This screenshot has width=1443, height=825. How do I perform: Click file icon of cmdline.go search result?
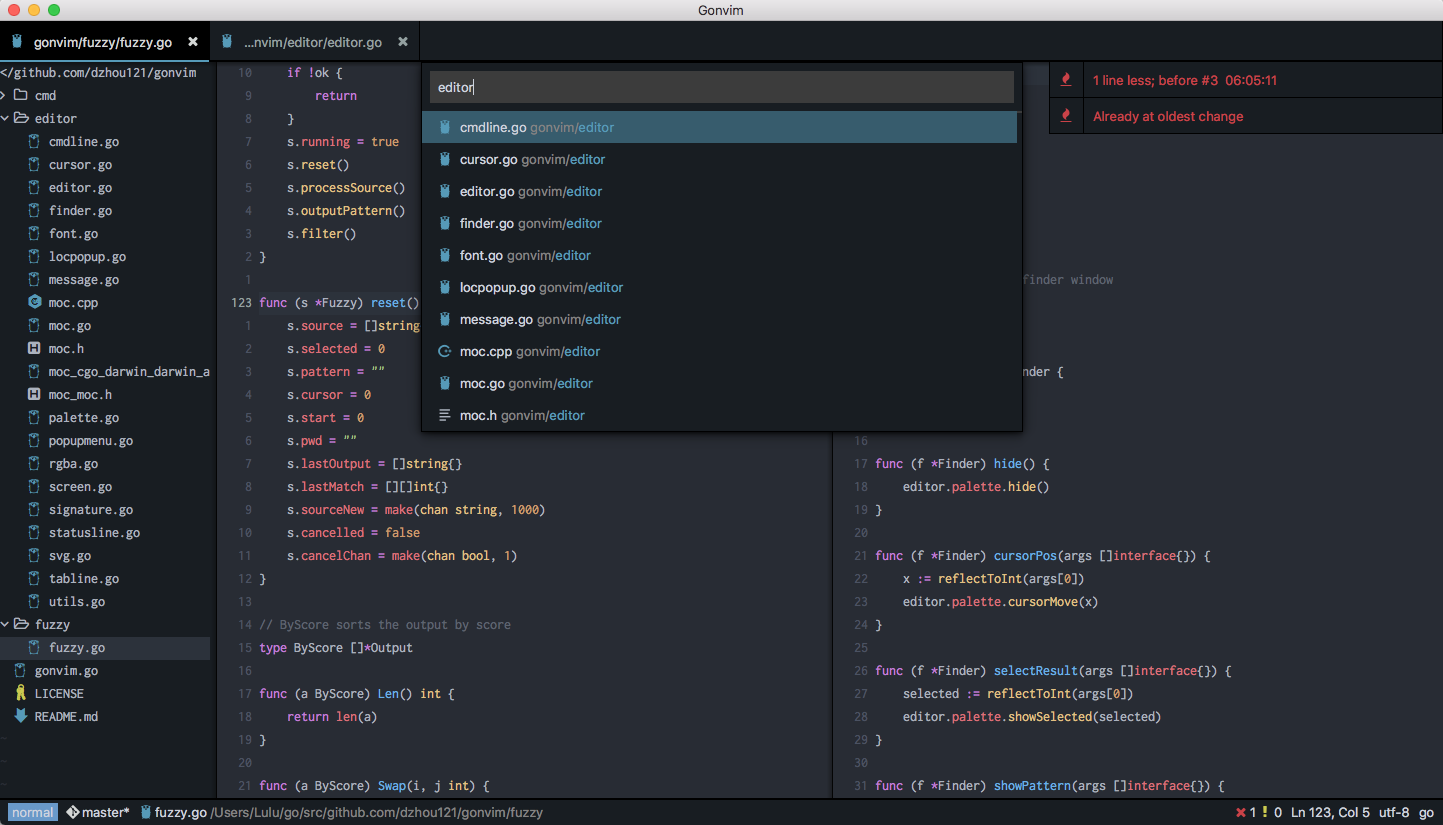(x=445, y=127)
